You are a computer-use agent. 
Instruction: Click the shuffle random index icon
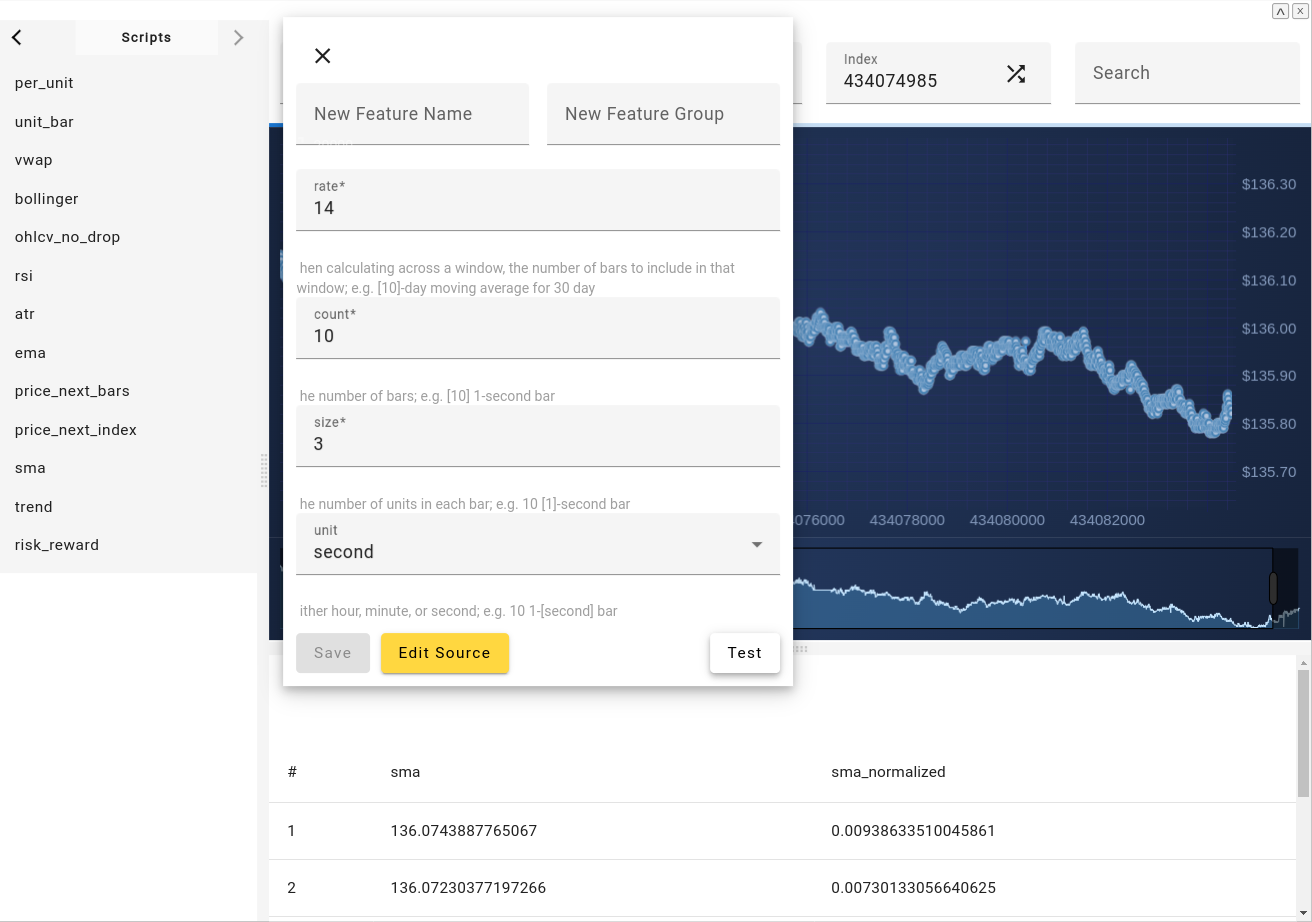[x=1016, y=73]
